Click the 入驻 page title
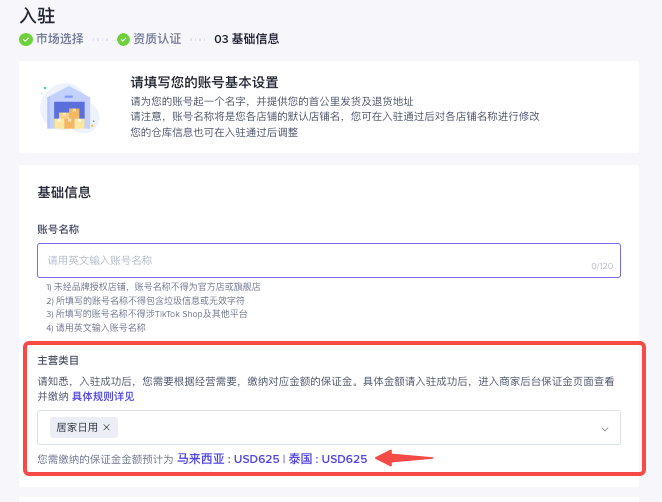Viewport: 662px width, 502px height. click(x=37, y=13)
